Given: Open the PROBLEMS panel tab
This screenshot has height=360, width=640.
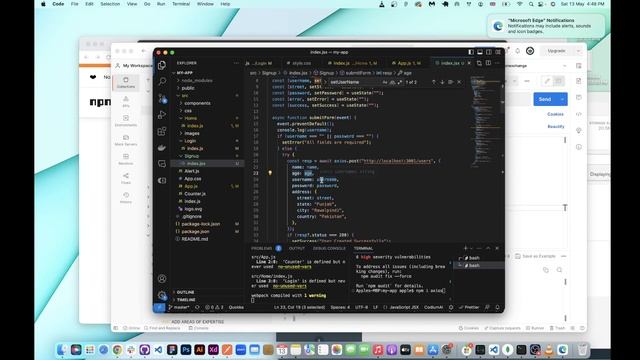Looking at the screenshot, I should pos(262,248).
